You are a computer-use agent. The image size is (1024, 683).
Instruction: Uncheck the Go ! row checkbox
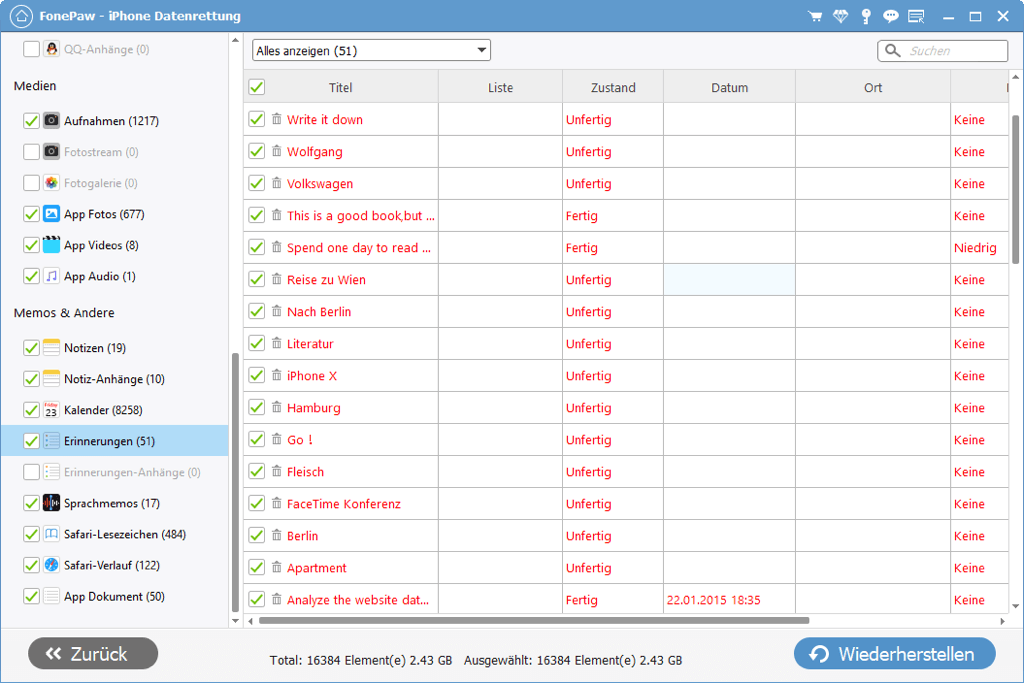tap(257, 439)
